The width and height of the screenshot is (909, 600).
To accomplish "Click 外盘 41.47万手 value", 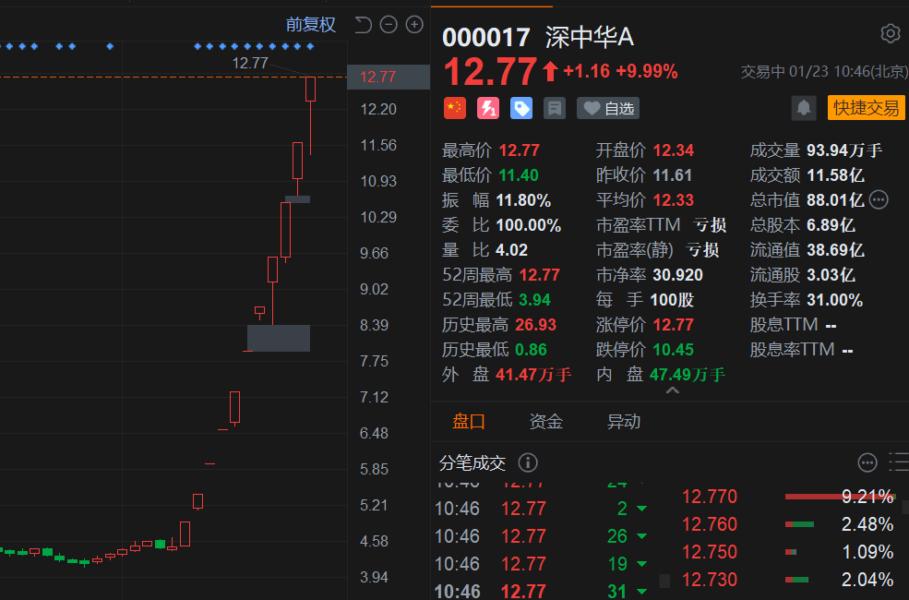I will [533, 374].
